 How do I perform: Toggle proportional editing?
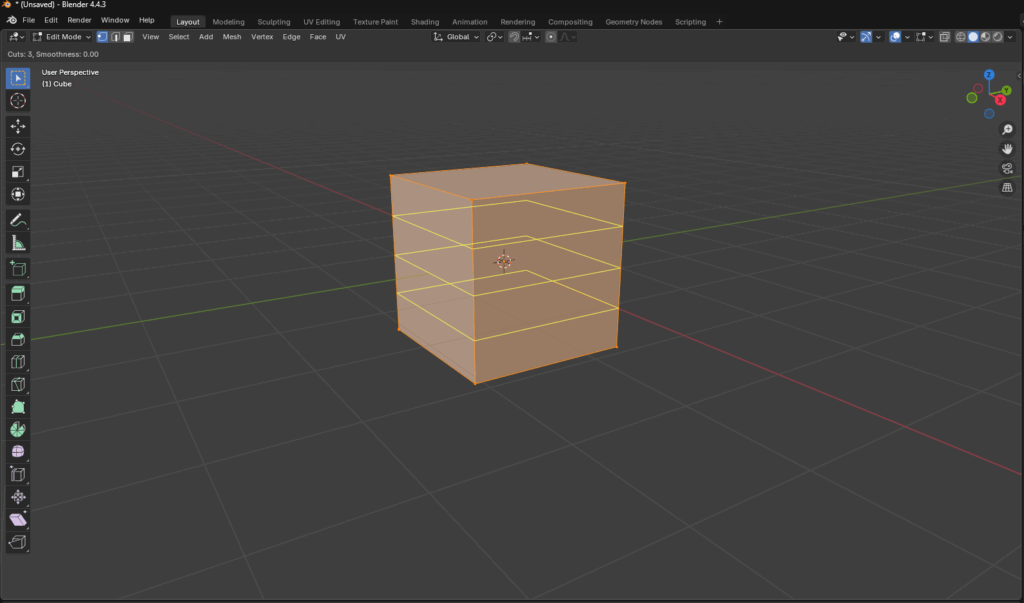551,37
